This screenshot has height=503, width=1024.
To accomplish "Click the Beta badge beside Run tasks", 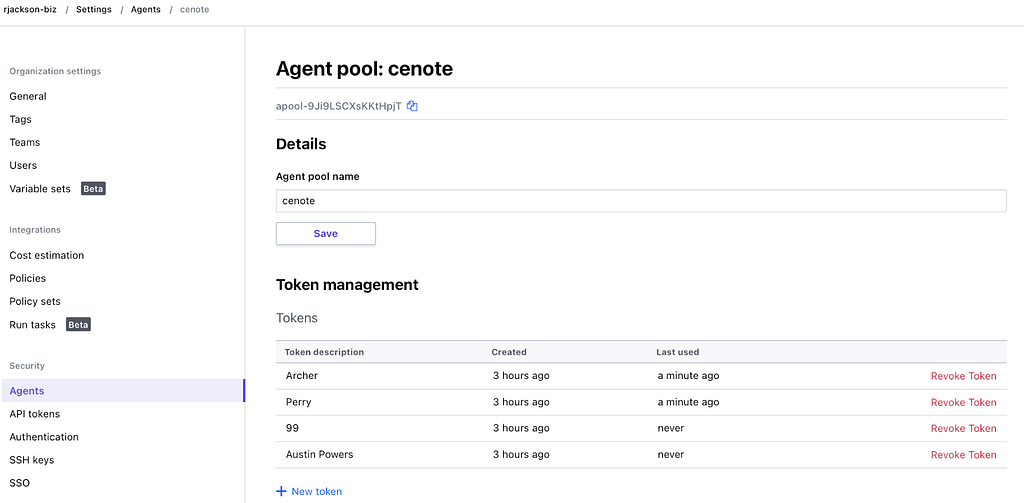I will coord(78,325).
